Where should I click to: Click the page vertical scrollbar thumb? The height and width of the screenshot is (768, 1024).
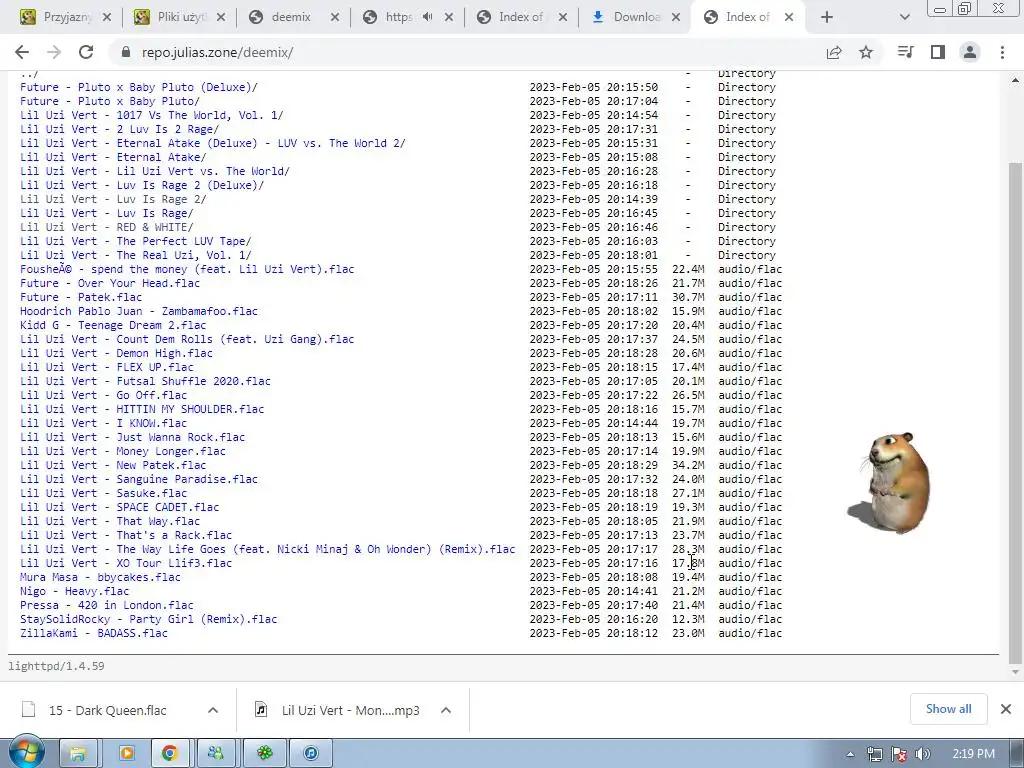pos(1015,411)
